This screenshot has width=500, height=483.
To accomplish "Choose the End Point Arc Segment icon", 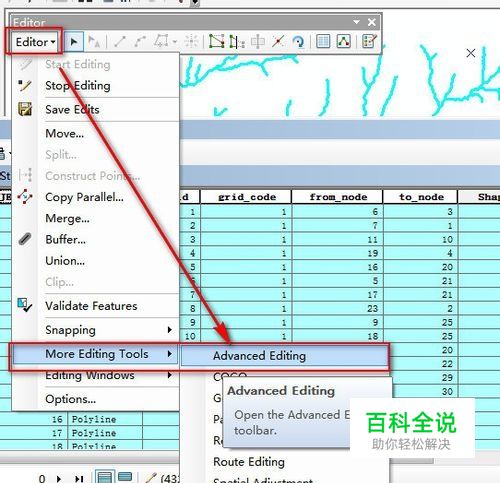I will coord(140,42).
